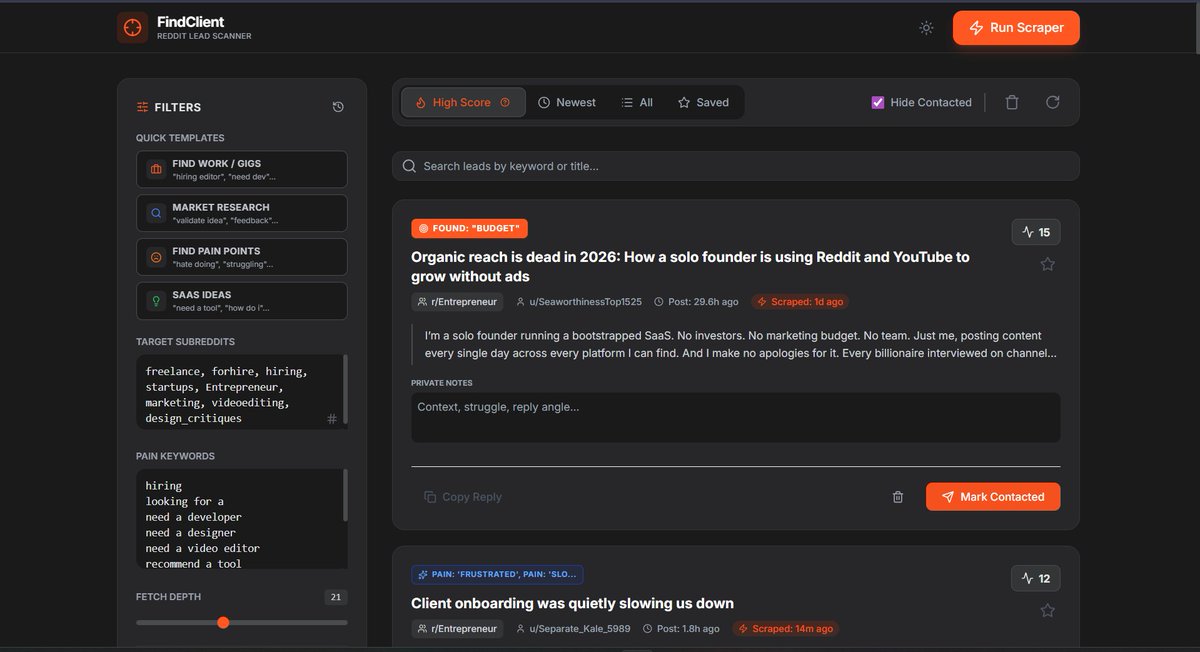Apply the Find Work / Gigs template
The height and width of the screenshot is (652, 1200).
(242, 169)
